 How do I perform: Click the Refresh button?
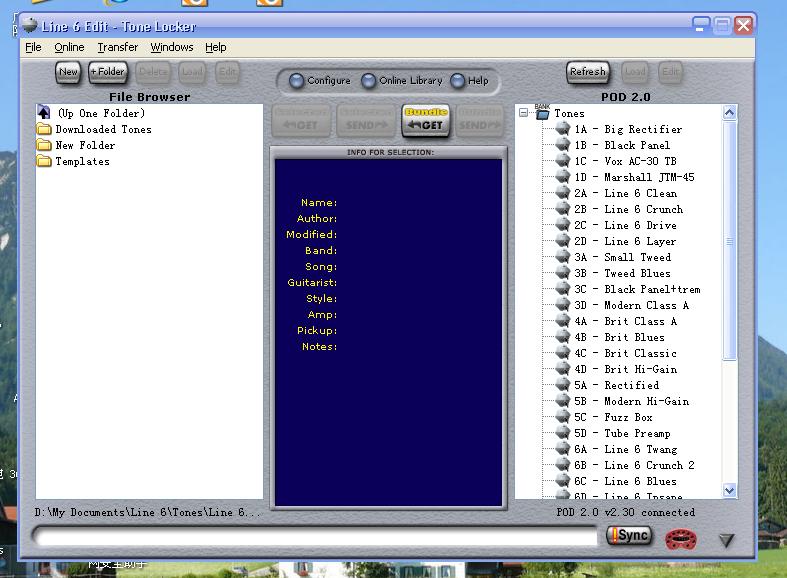[587, 72]
